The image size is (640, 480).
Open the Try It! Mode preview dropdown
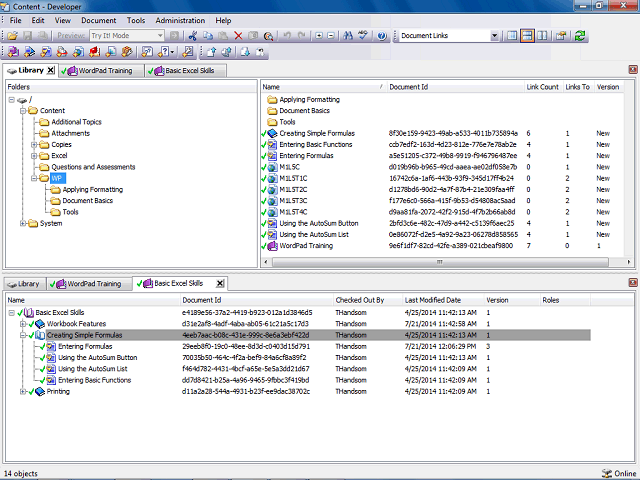pos(160,36)
